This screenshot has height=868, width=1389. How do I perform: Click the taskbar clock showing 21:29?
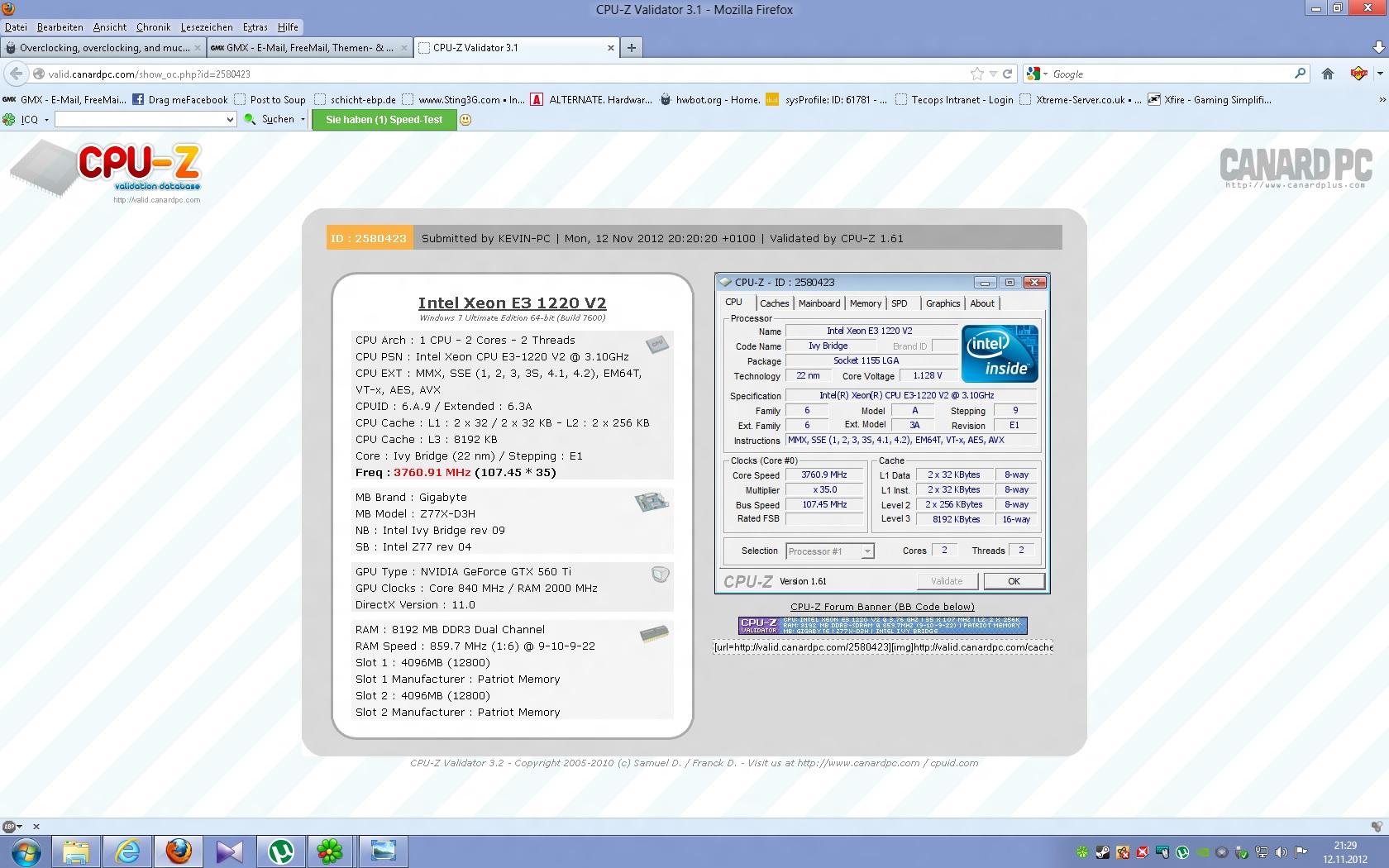(x=1345, y=852)
